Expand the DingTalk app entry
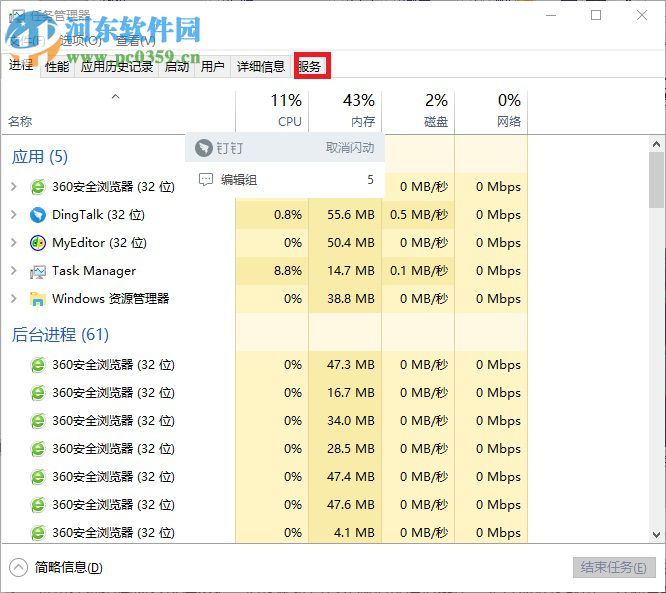The width and height of the screenshot is (666, 593). [14, 215]
